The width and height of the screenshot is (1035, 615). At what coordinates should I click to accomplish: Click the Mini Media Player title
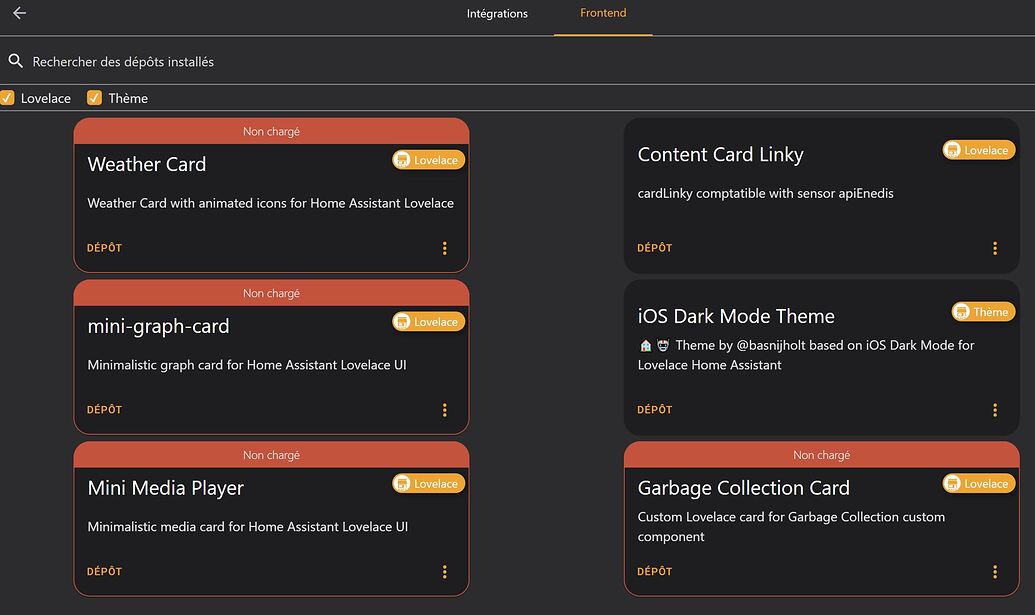(166, 488)
